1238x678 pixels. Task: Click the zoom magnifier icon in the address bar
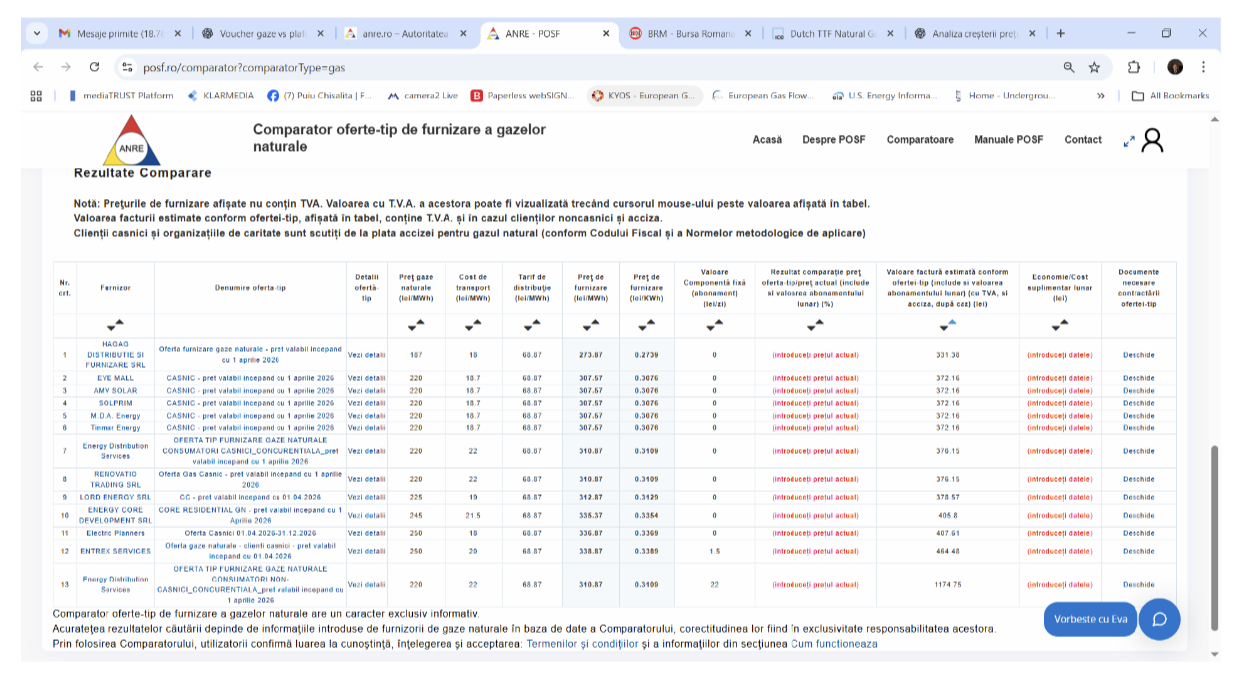coord(1069,67)
